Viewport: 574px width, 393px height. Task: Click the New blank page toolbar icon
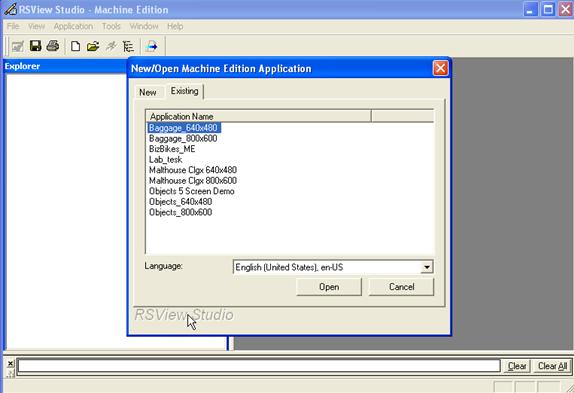[x=75, y=46]
